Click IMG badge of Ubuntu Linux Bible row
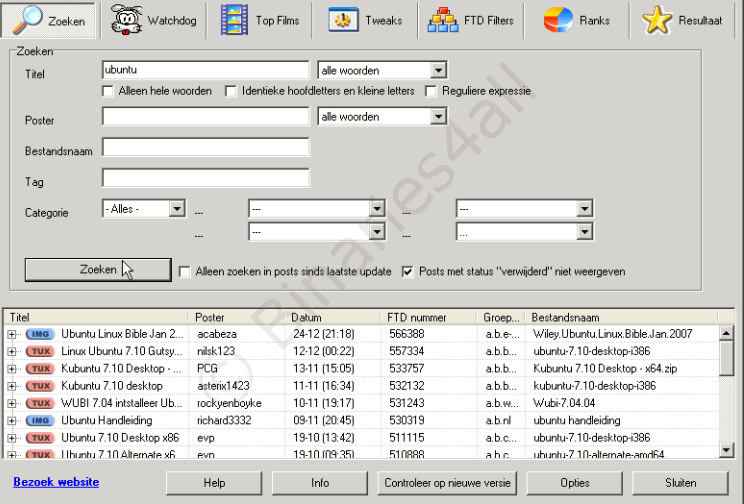The image size is (744, 504). click(x=40, y=334)
